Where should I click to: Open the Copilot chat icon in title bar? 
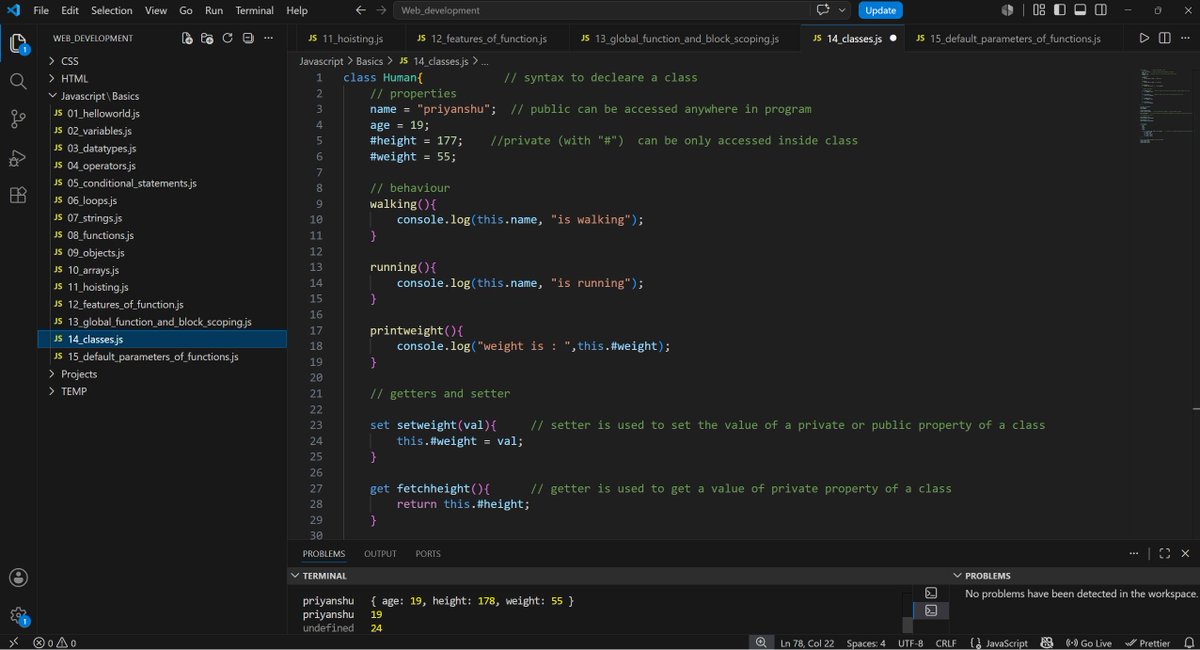(823, 10)
